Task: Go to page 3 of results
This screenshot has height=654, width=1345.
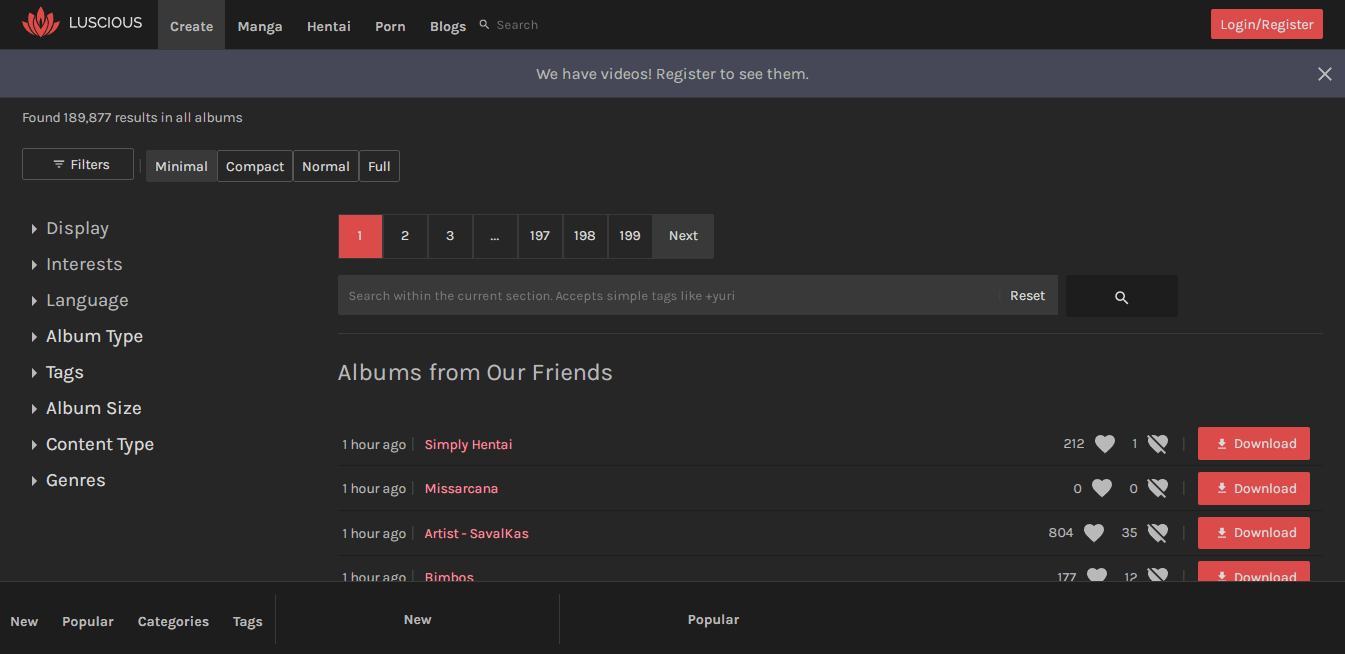Action: [450, 236]
